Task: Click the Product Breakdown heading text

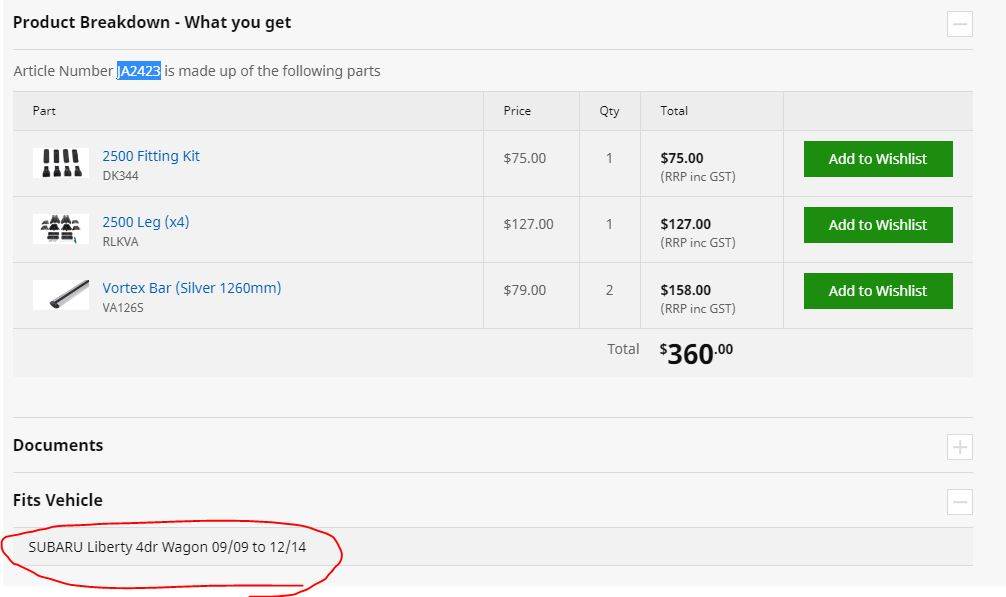Action: click(x=152, y=22)
